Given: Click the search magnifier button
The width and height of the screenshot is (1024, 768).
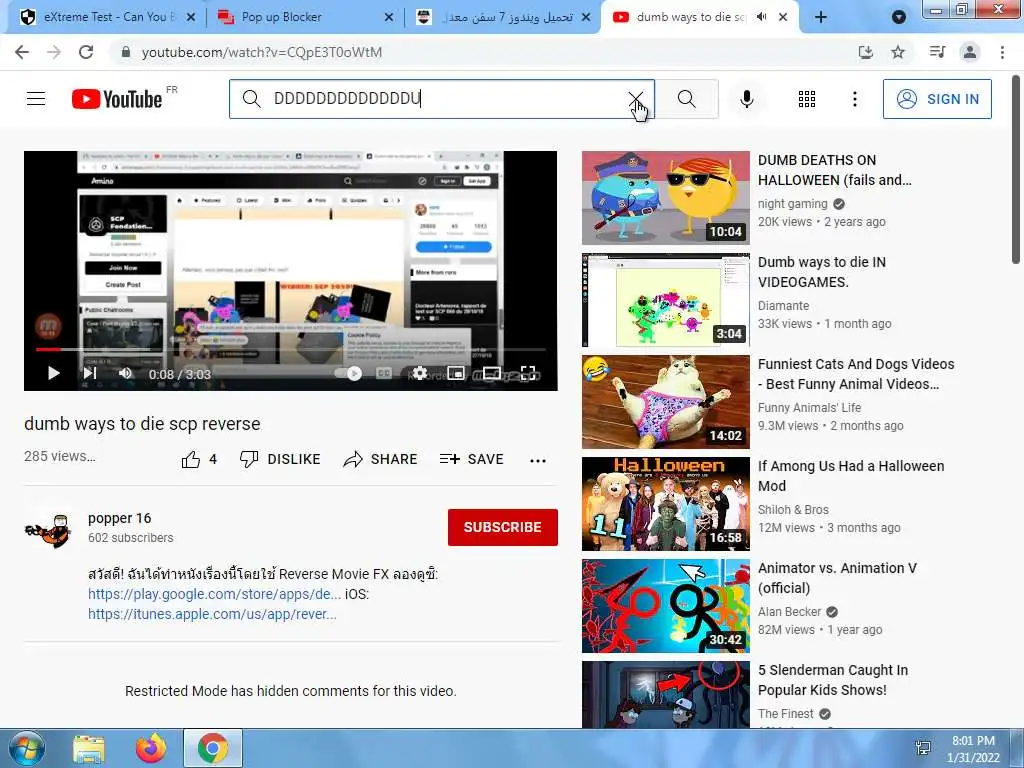Looking at the screenshot, I should click(686, 99).
